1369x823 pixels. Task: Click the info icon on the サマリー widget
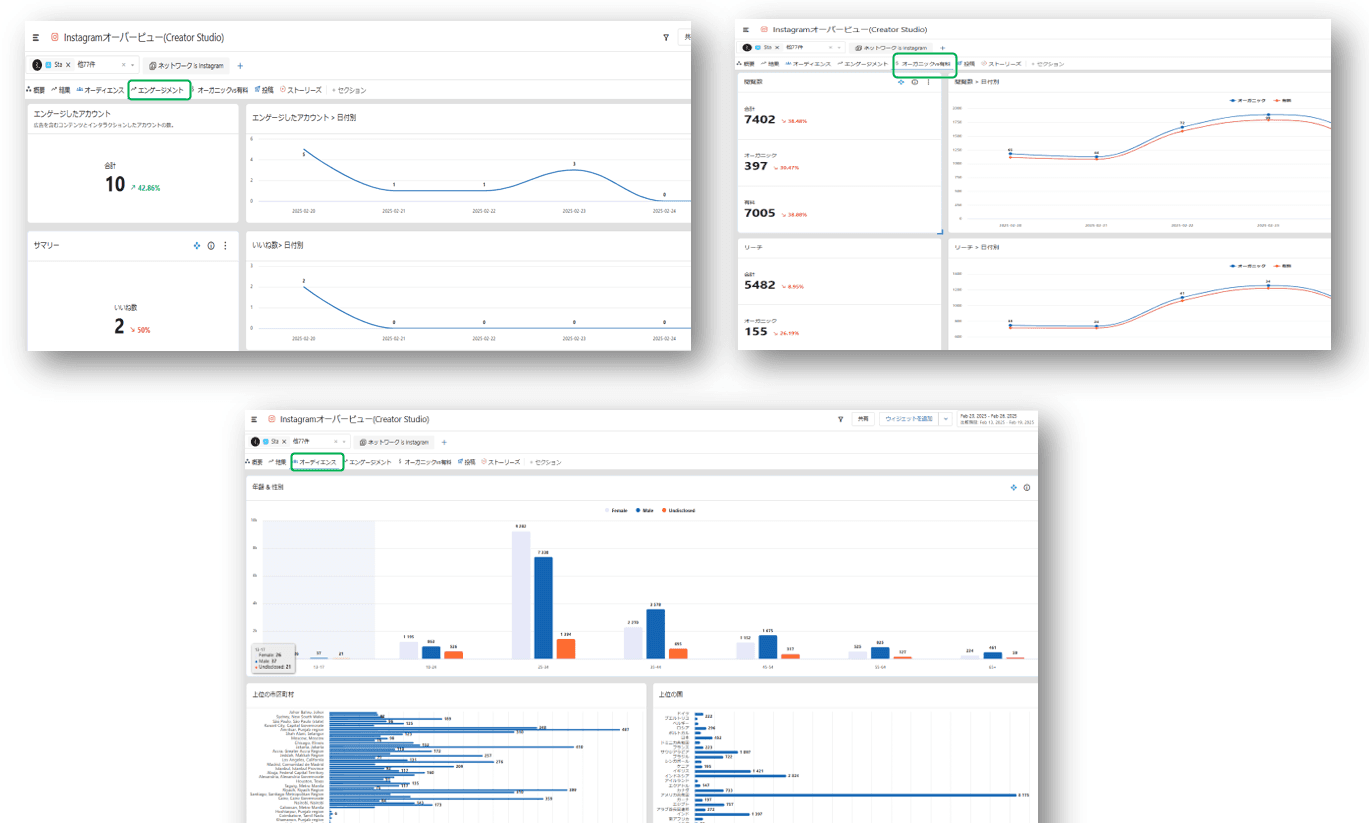pos(211,245)
